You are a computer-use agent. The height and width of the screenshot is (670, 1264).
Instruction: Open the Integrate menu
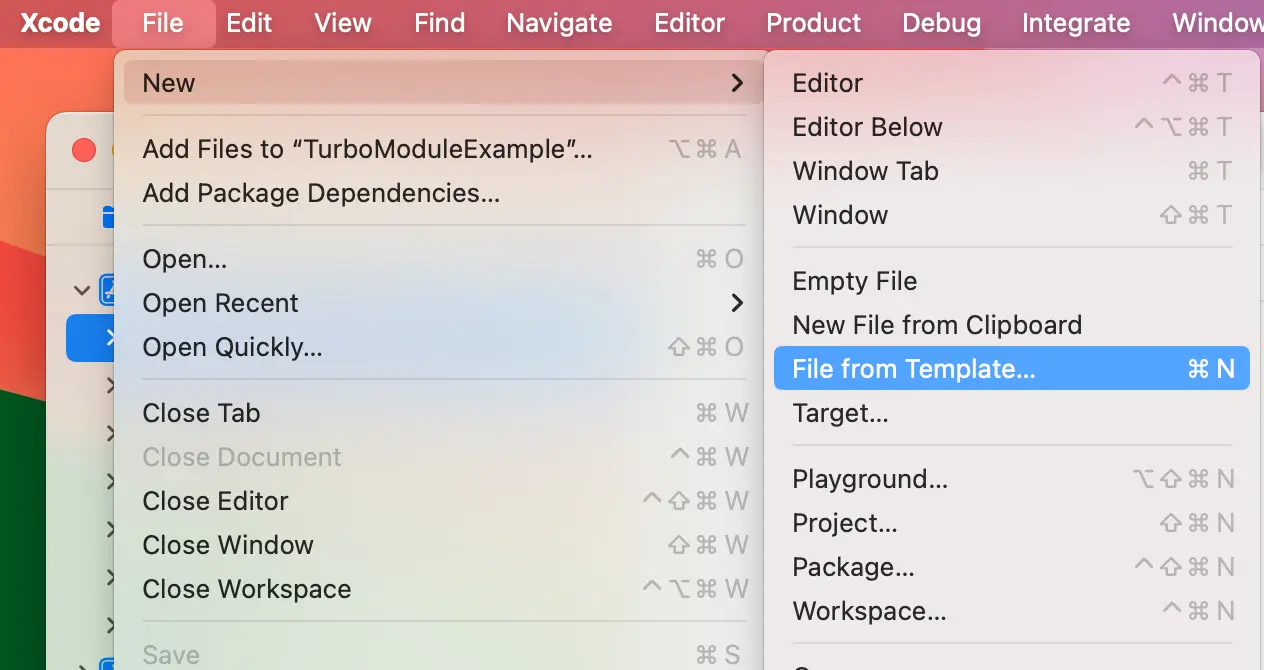coord(1076,22)
